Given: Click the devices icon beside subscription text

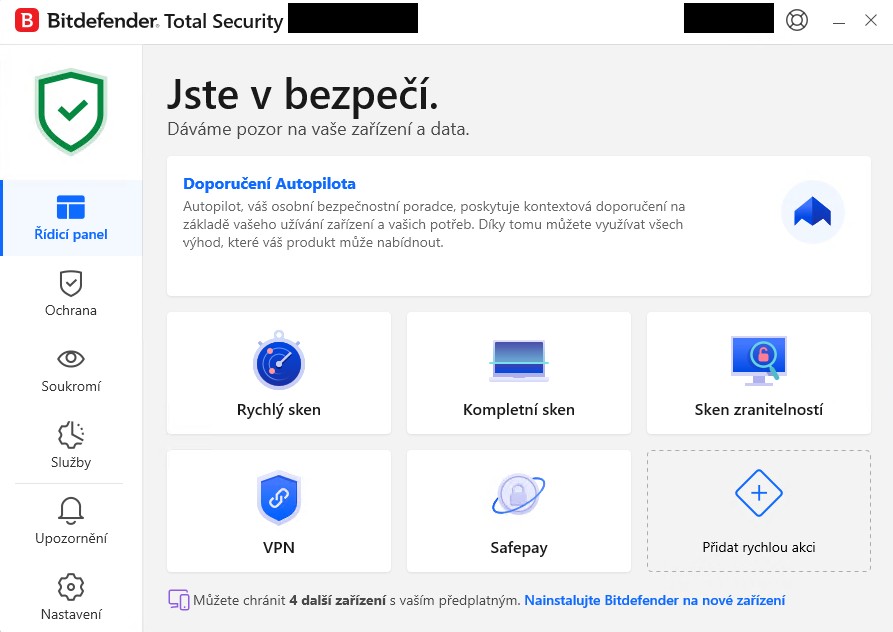Looking at the screenshot, I should tap(179, 600).
